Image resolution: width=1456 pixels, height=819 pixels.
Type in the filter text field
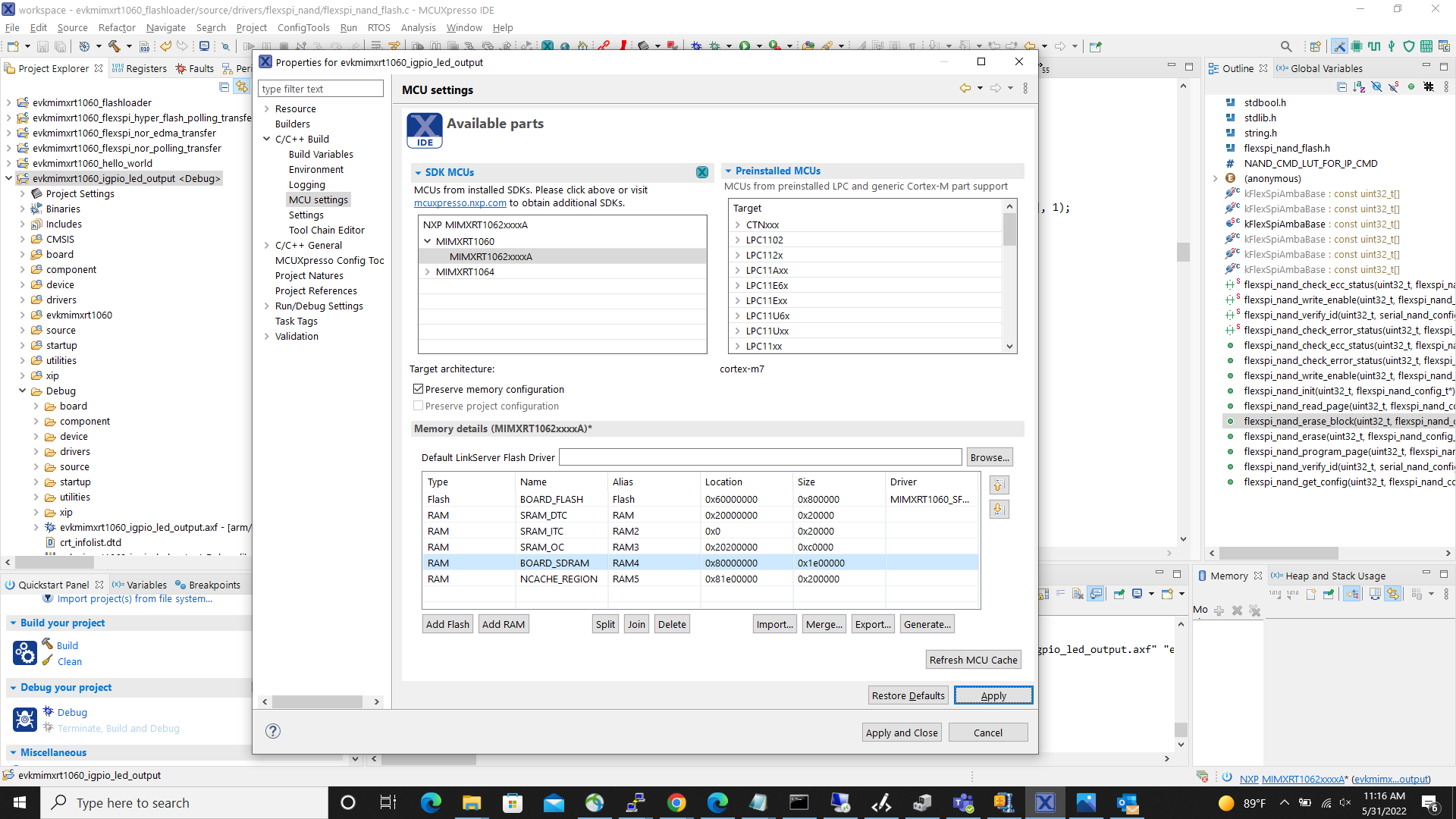tap(320, 88)
